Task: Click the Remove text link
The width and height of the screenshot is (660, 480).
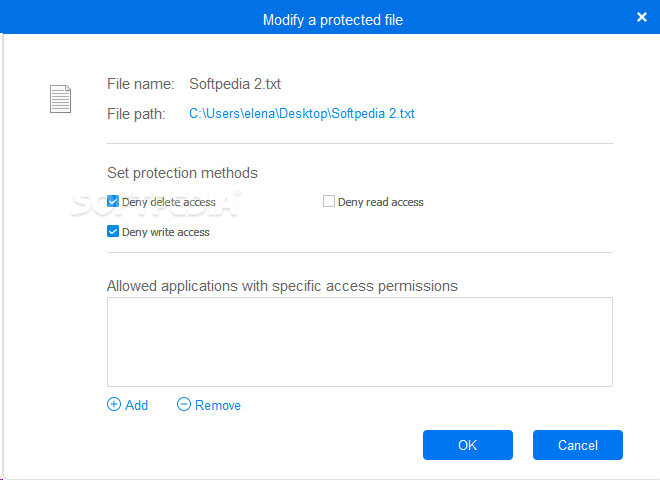Action: 217,405
